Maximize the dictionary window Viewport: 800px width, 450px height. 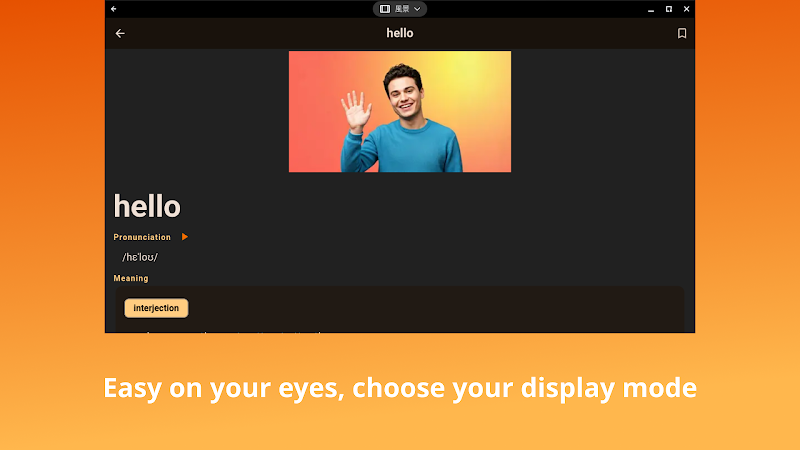click(x=668, y=9)
